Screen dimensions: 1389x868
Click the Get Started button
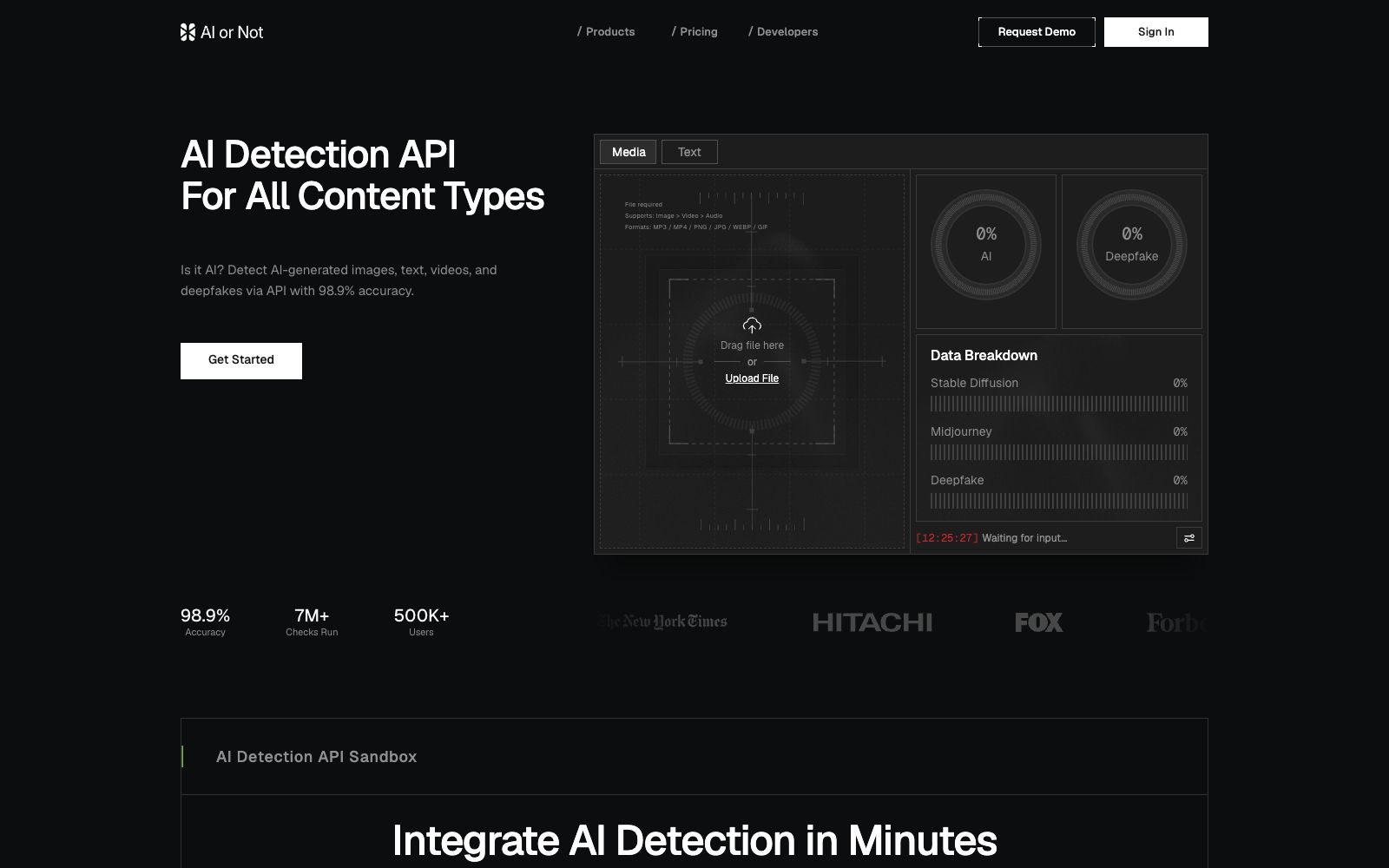(x=241, y=361)
